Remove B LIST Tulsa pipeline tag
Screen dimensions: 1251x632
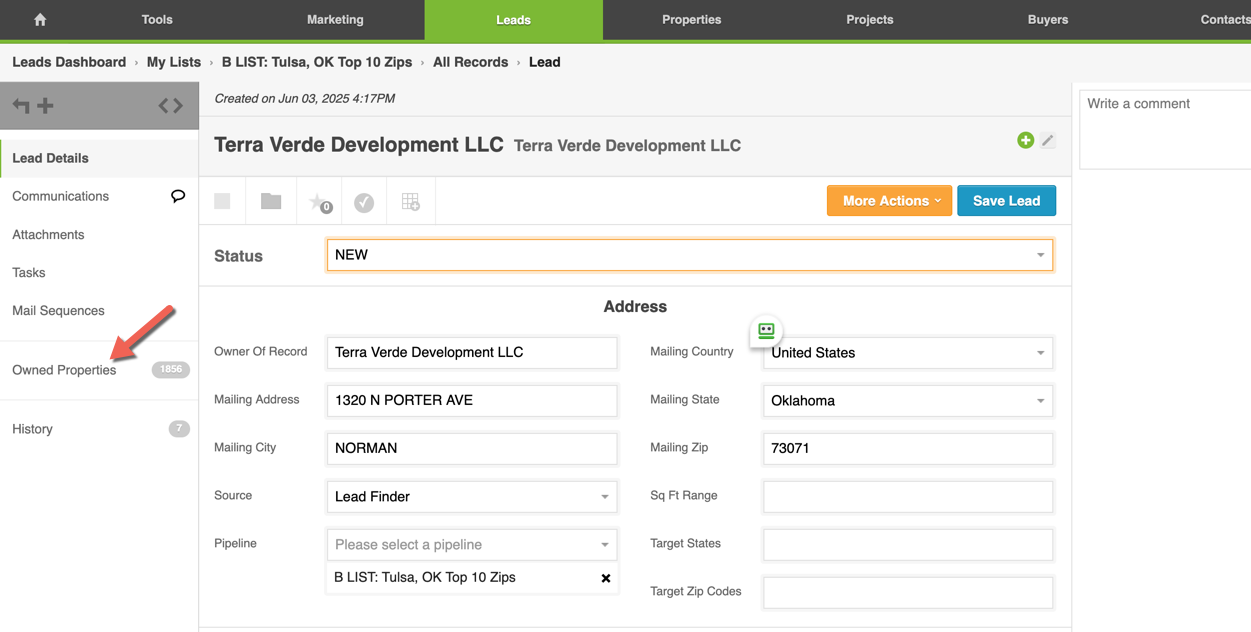pos(605,578)
